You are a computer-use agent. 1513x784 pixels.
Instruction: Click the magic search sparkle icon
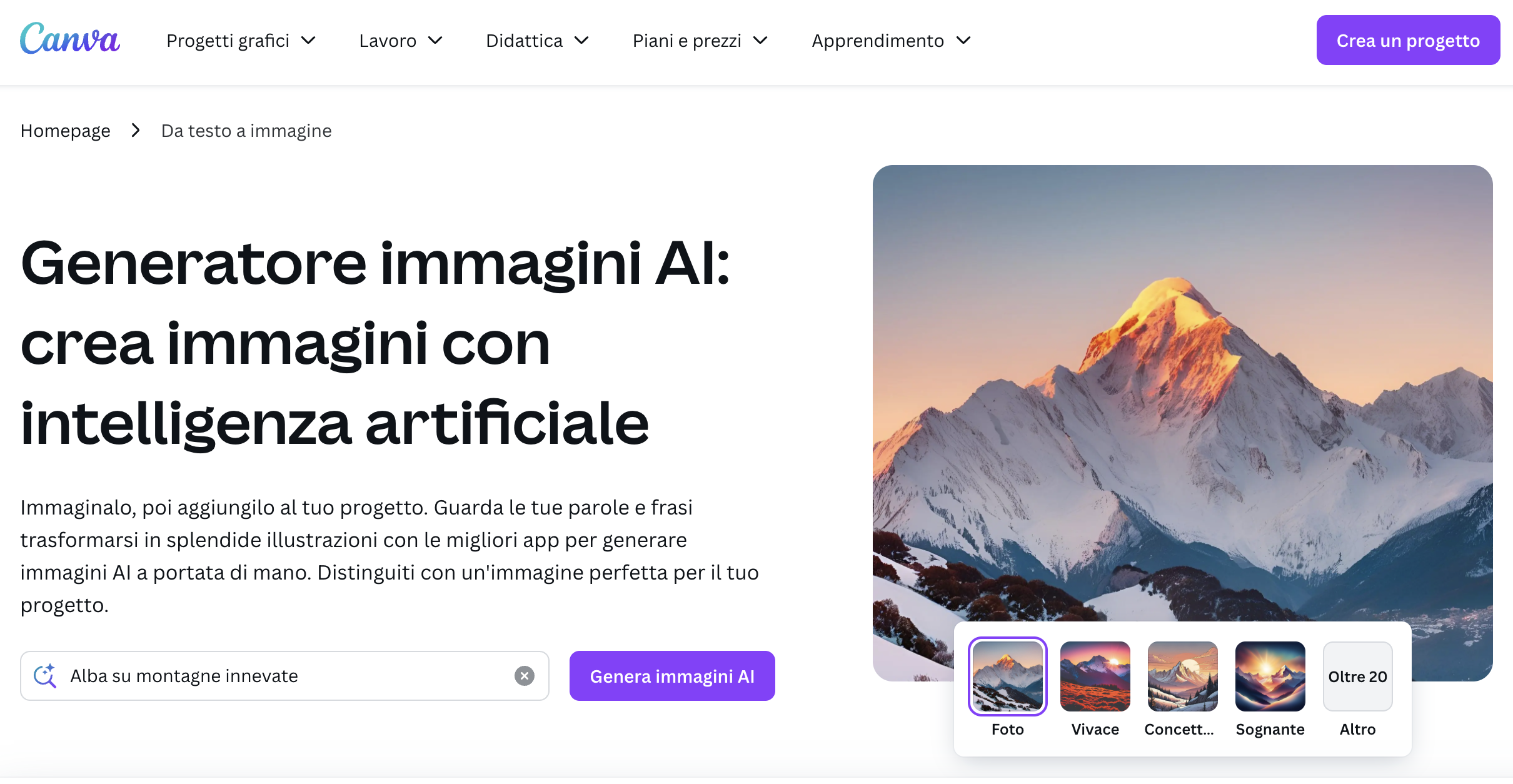click(x=45, y=676)
